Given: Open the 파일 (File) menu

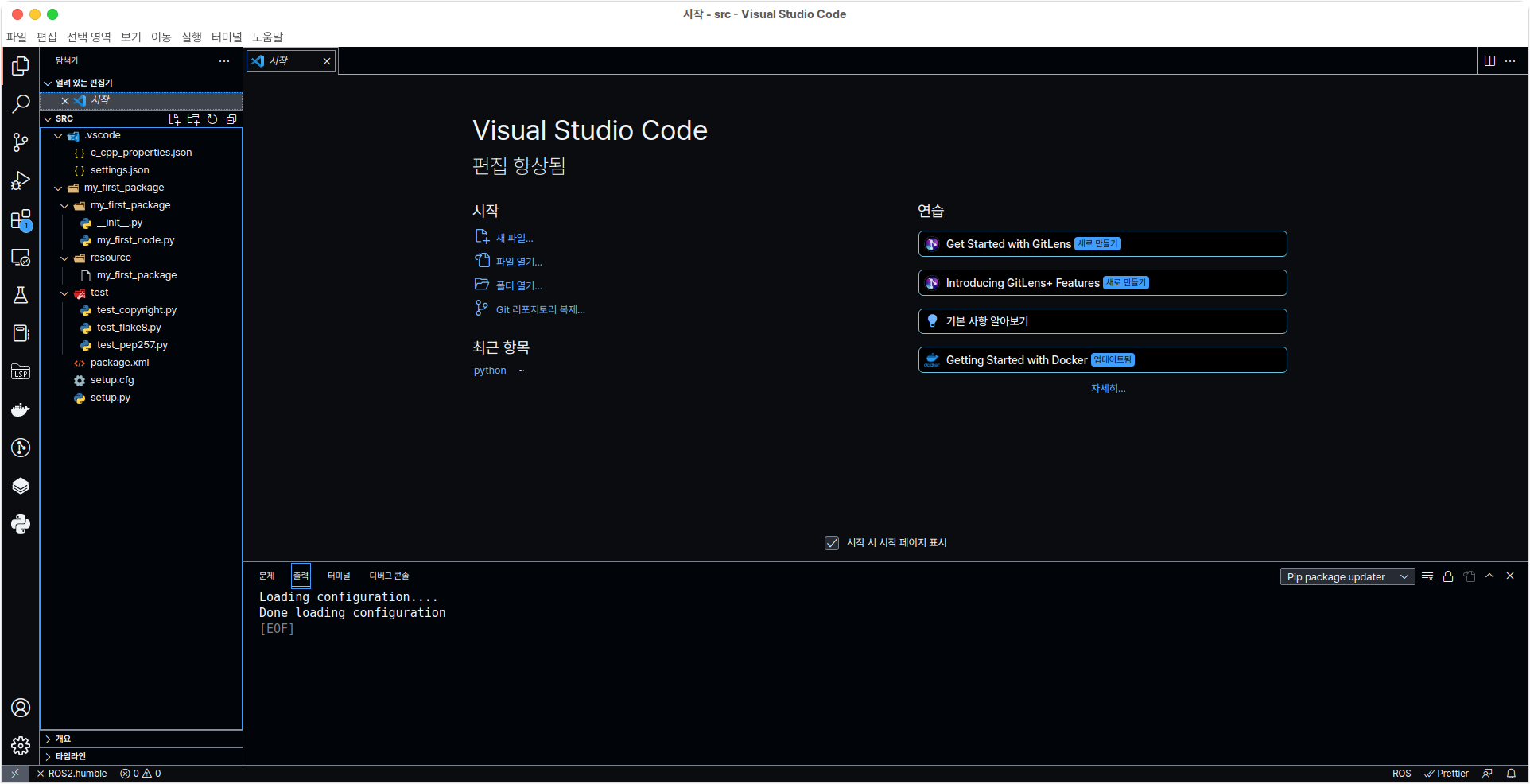Looking at the screenshot, I should [x=16, y=37].
